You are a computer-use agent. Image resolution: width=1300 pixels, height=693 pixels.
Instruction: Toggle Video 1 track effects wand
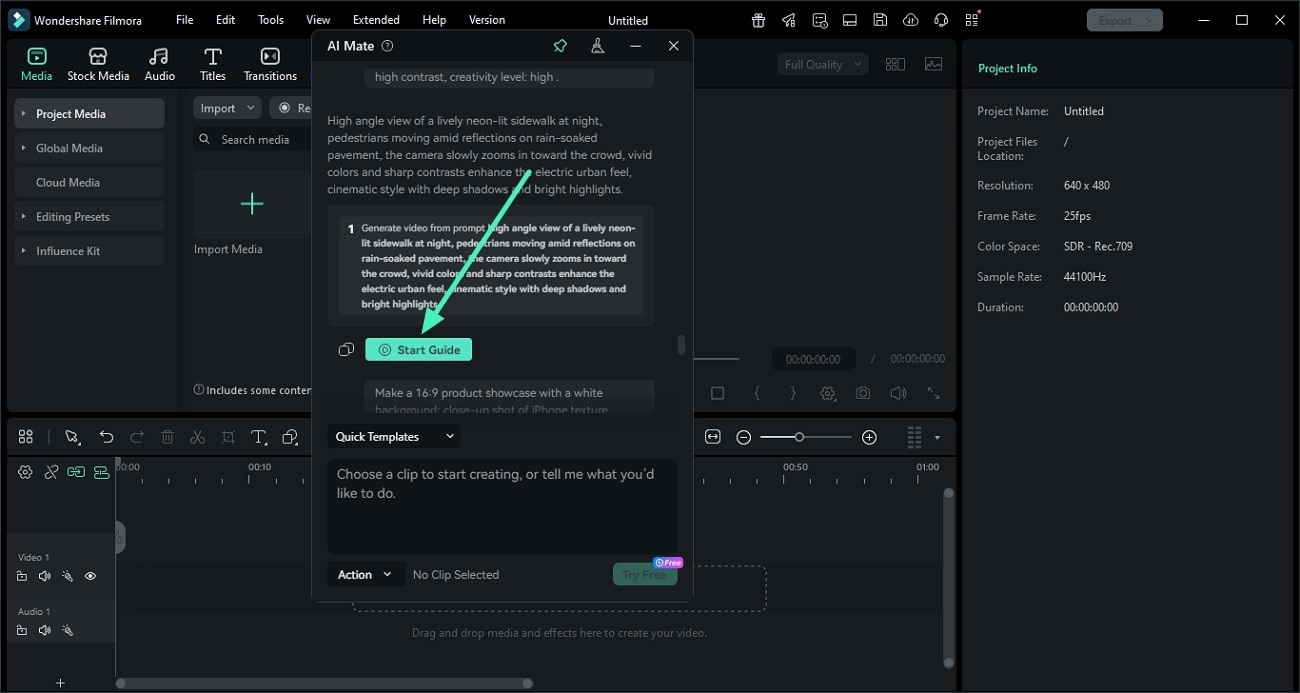[67, 576]
